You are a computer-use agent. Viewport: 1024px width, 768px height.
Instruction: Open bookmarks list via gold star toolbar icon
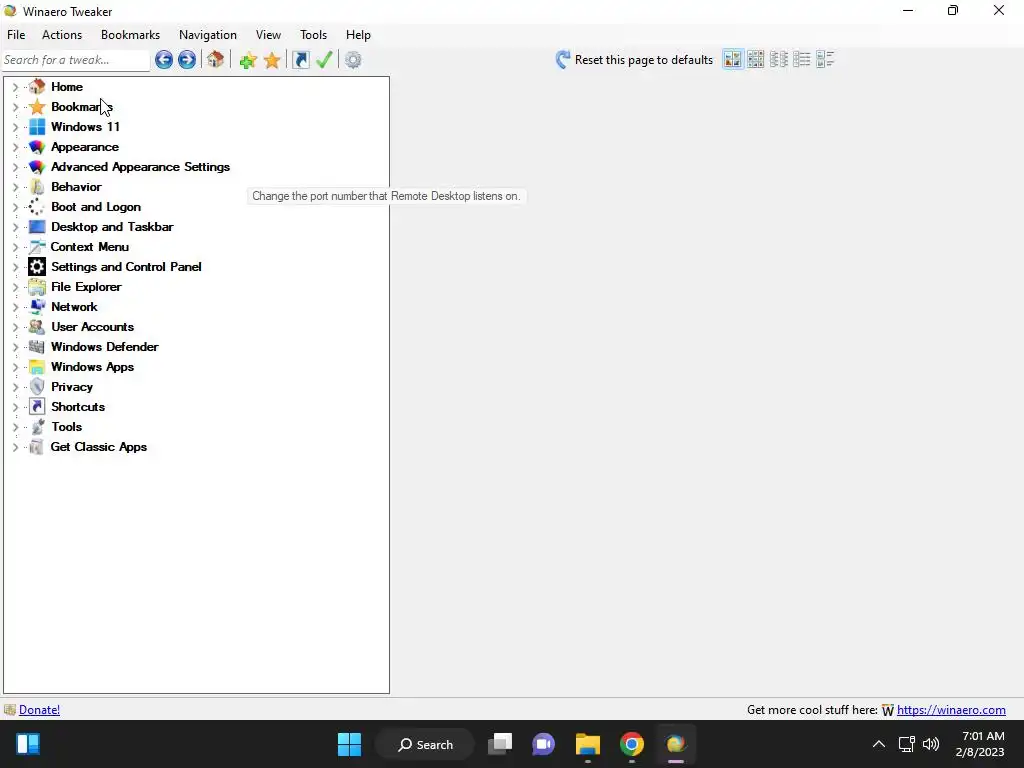(x=272, y=60)
